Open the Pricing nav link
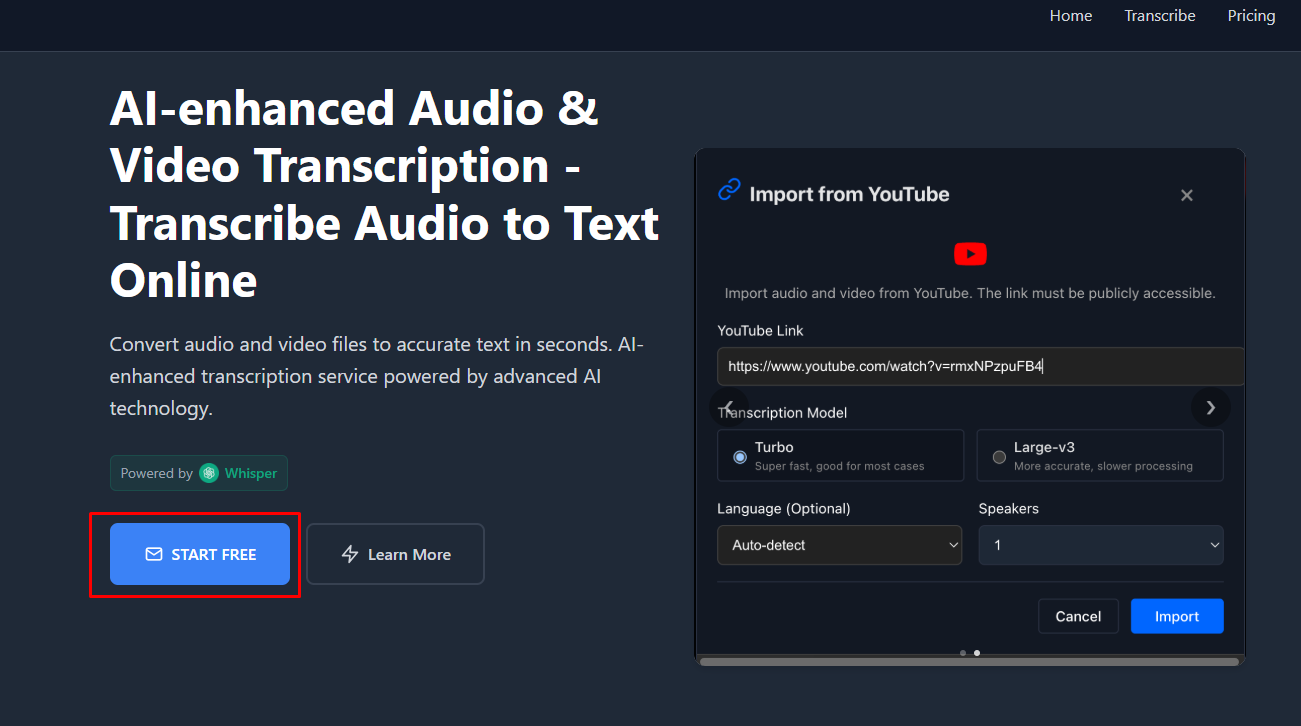Viewport: 1301px width, 726px height. (x=1252, y=16)
